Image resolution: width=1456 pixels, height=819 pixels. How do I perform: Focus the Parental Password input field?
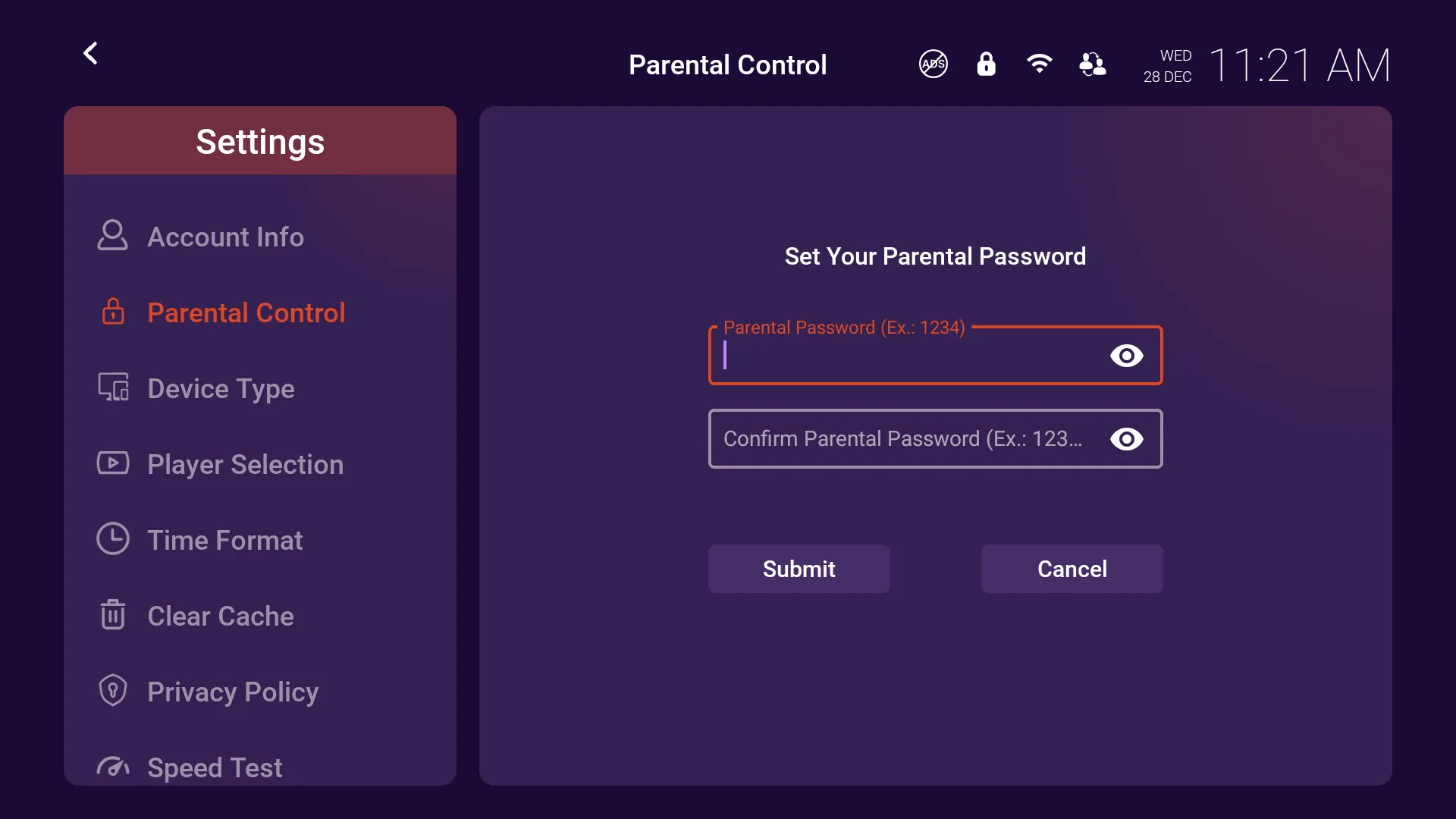(x=935, y=356)
